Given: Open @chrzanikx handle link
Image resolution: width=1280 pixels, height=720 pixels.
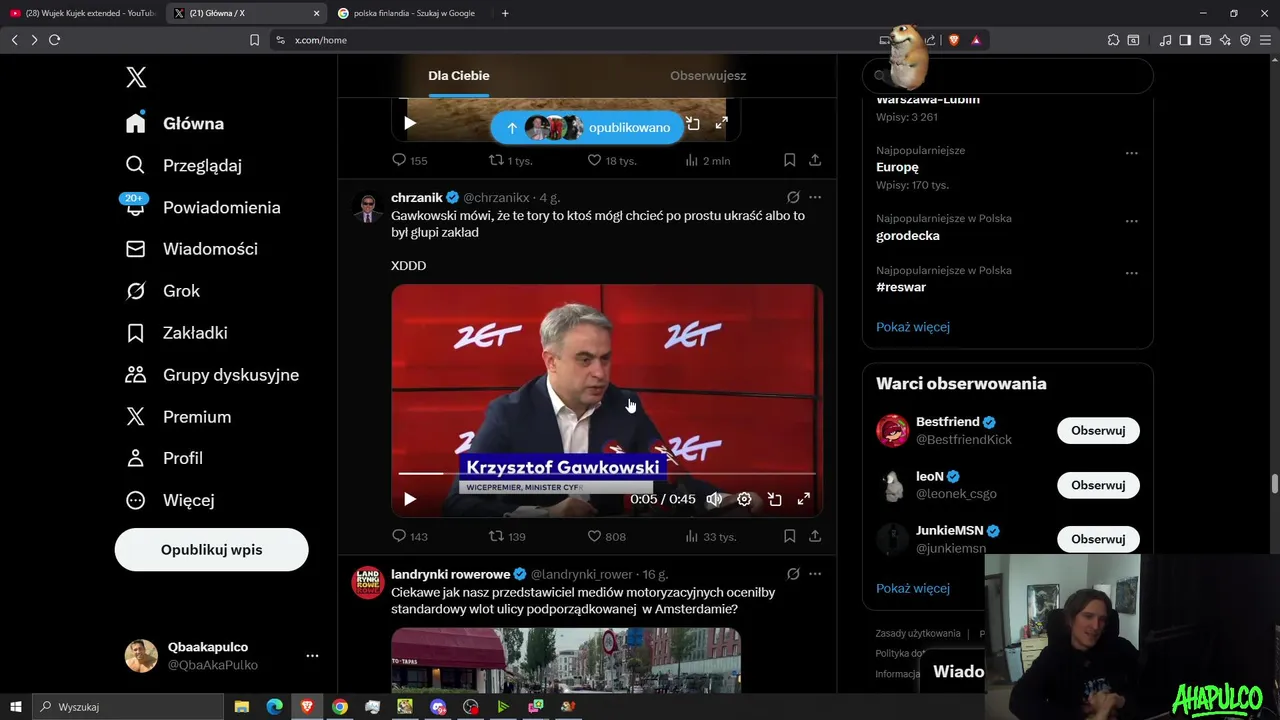Looking at the screenshot, I should click(x=496, y=198).
